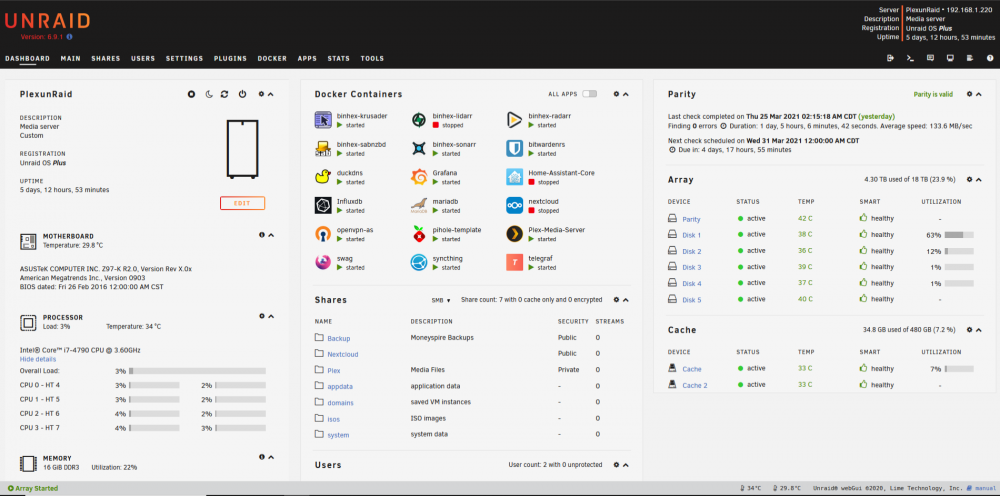The image size is (1000, 496).
Task: Collapse the Users section
Action: click(x=626, y=465)
